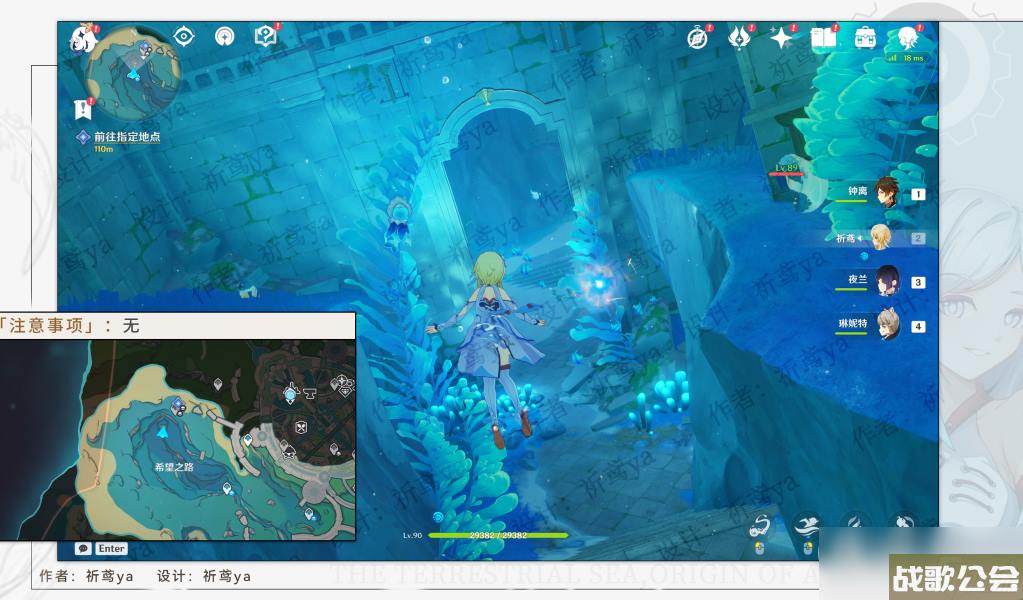
Task: Select the 前往指定地点 quest tracker
Action: [126, 137]
